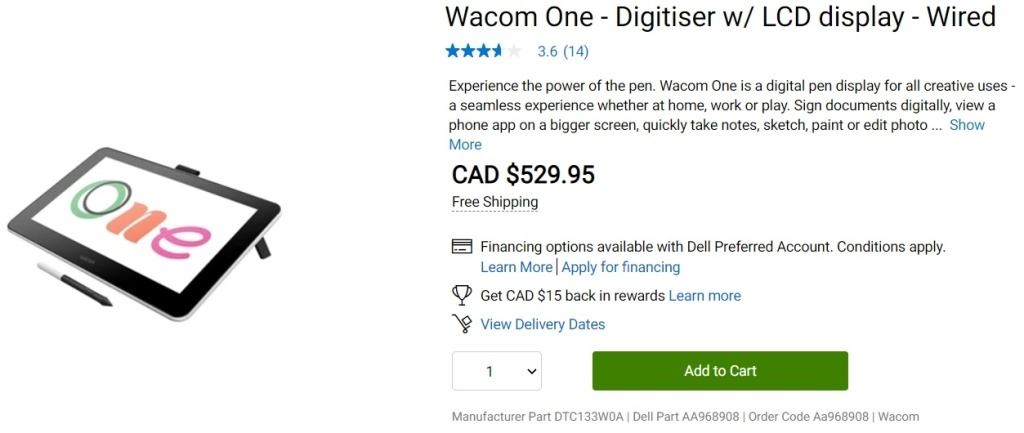
Task: Open the quantity dropdown
Action: tap(497, 371)
